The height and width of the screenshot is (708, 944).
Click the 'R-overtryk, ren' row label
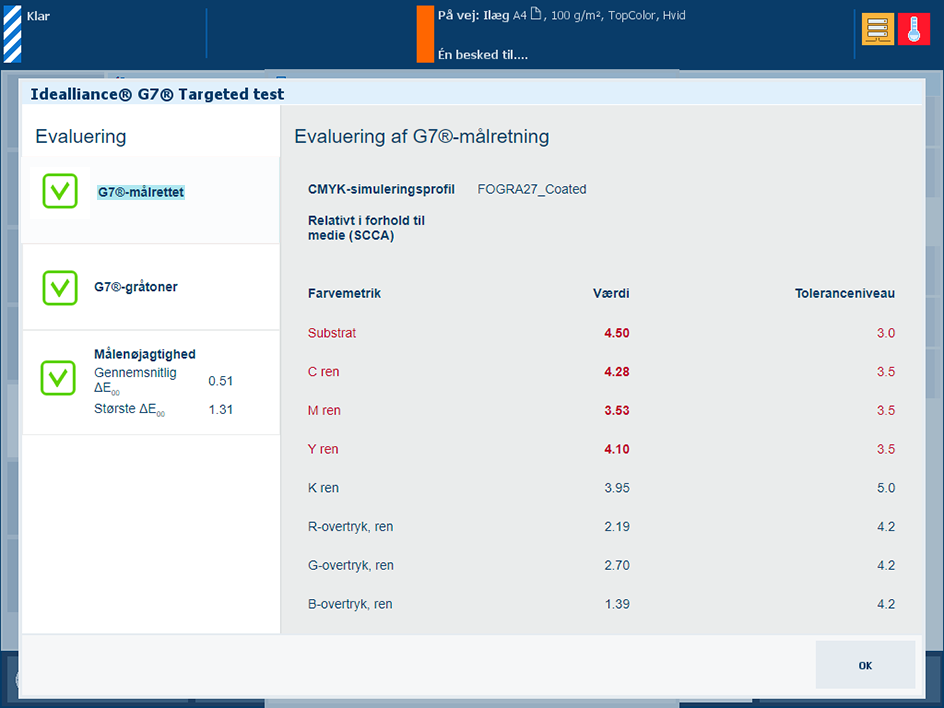click(x=350, y=527)
